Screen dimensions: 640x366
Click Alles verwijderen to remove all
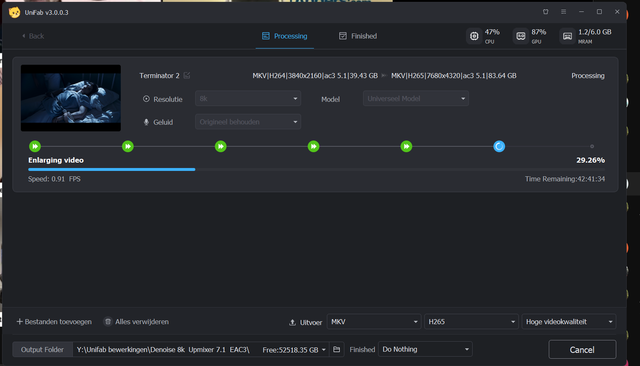(136, 322)
